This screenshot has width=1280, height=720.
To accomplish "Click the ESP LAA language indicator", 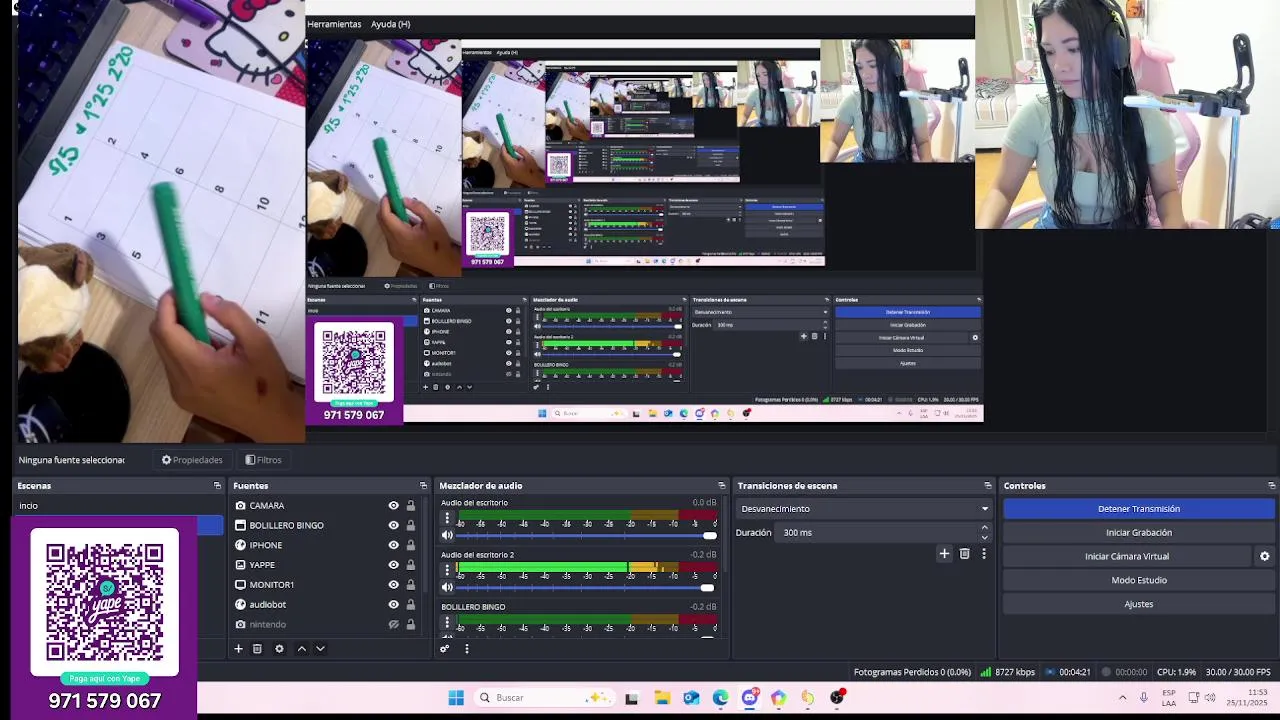I will 1169,698.
